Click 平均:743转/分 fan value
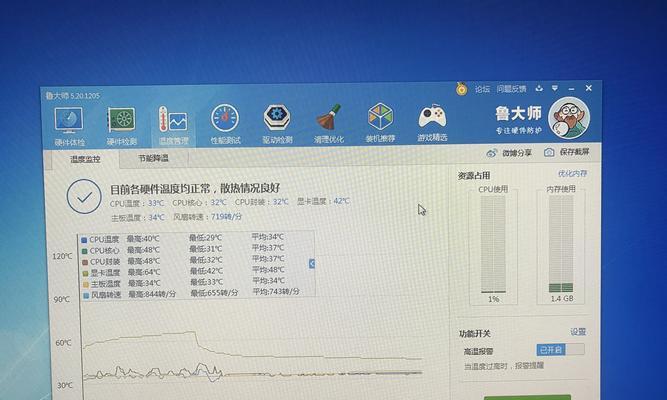Viewport: 667px width, 400px height. point(276,291)
